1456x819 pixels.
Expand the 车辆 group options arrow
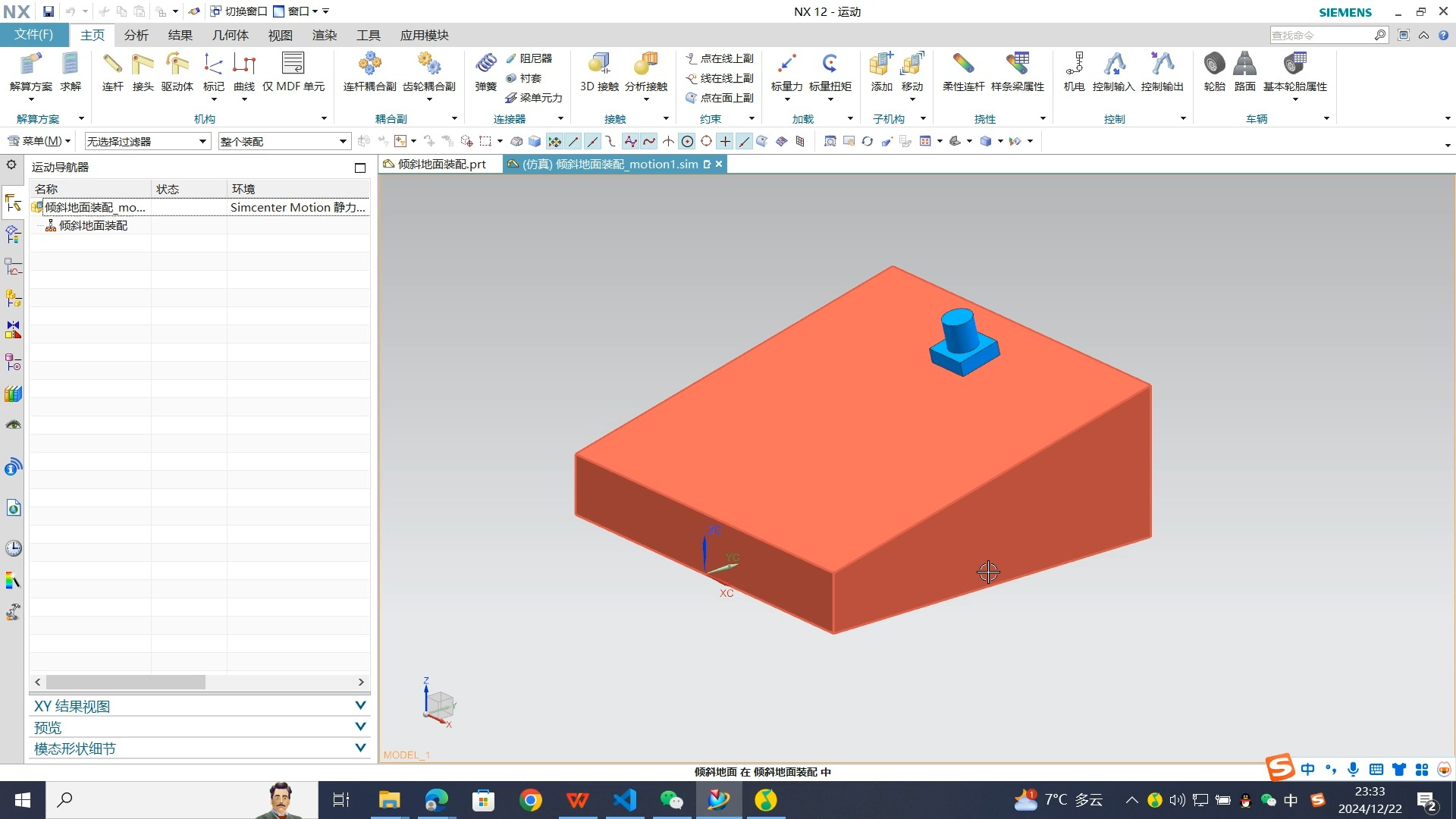(x=1326, y=119)
